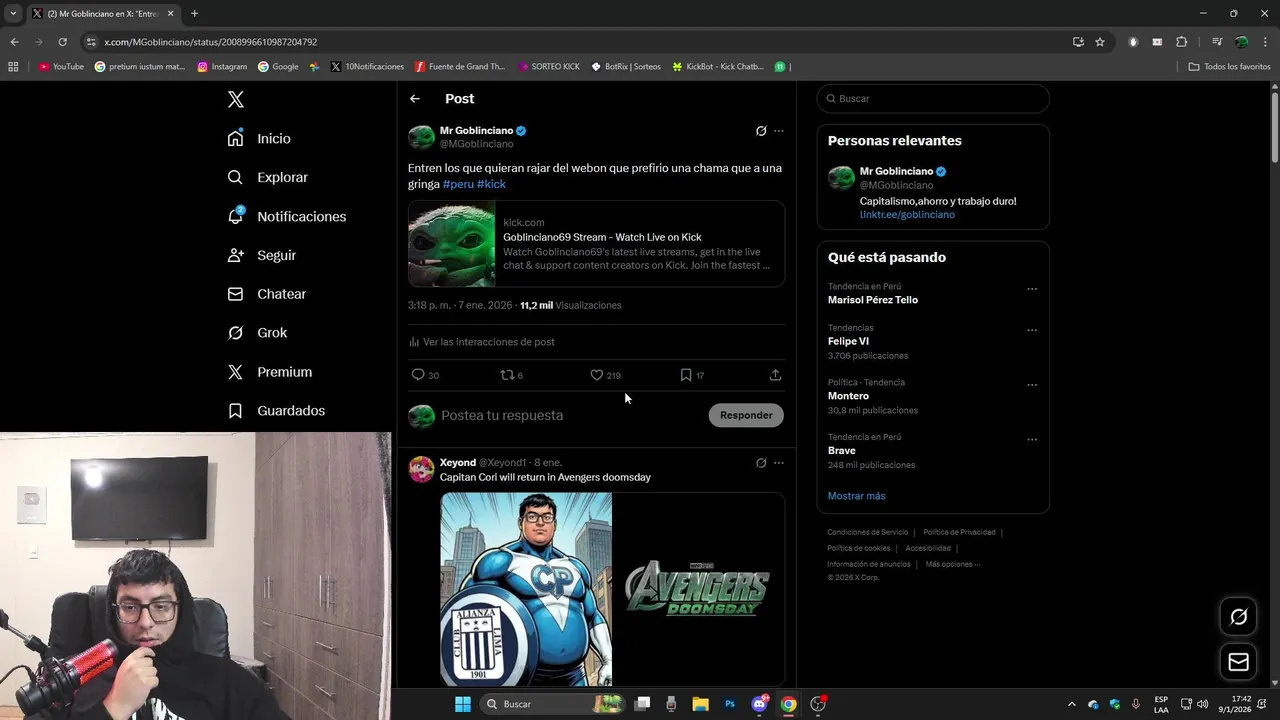
Task: Open the Instagram bookmark
Action: click(222, 67)
